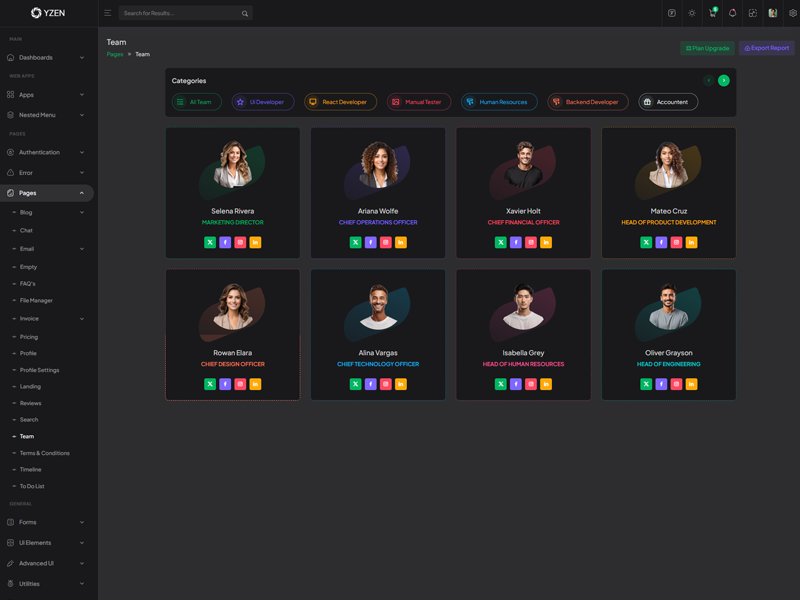Open the fullscreen/apps grid icon in header

point(752,13)
